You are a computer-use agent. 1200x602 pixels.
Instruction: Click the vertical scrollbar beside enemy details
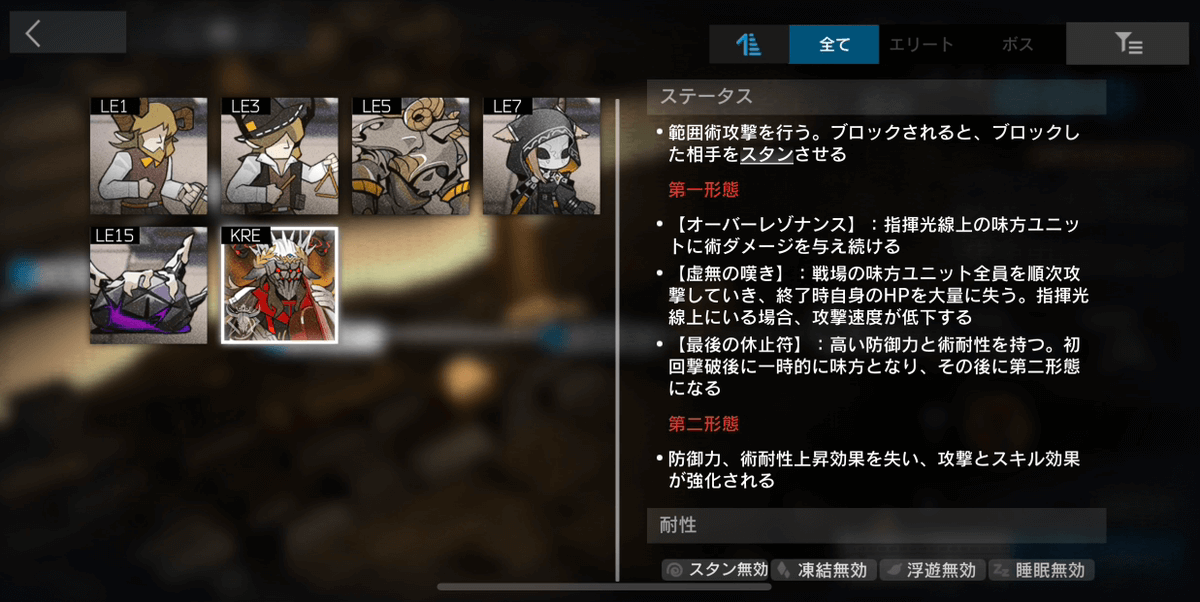tap(618, 340)
